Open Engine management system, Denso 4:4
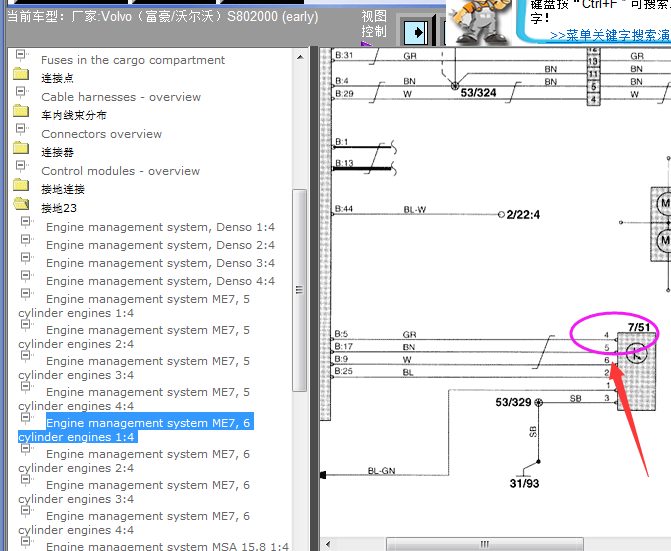Screen dimensions: 671x551 (x=160, y=281)
